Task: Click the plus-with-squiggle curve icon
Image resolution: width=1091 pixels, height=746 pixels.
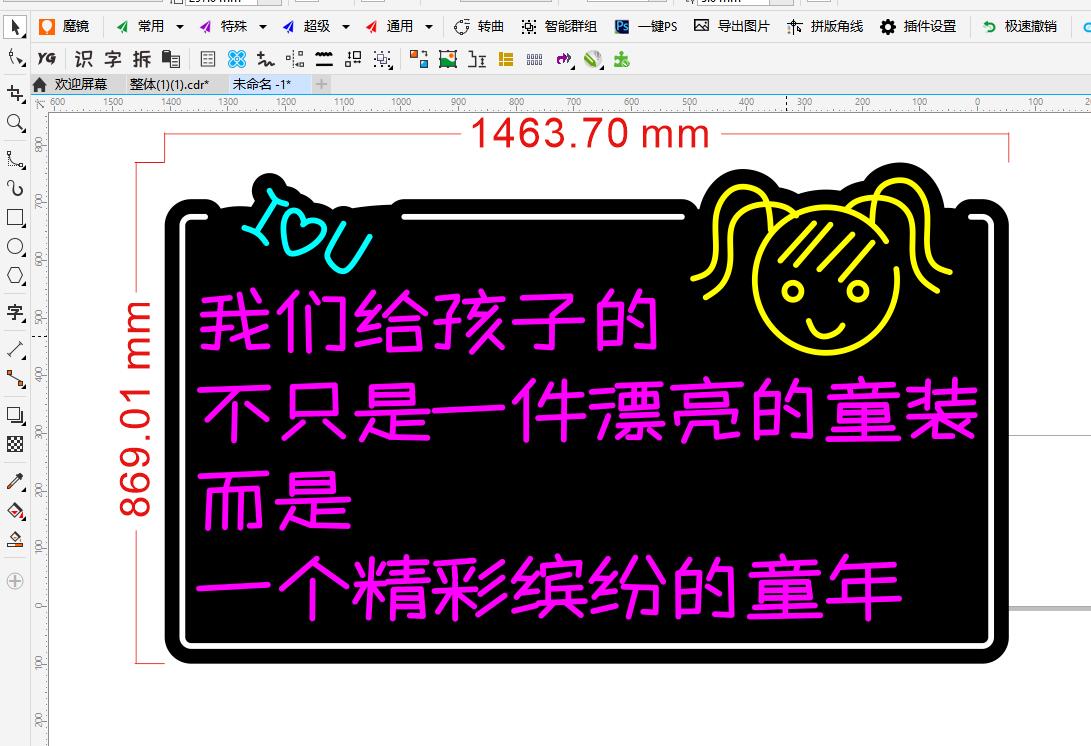Action: tap(265, 59)
